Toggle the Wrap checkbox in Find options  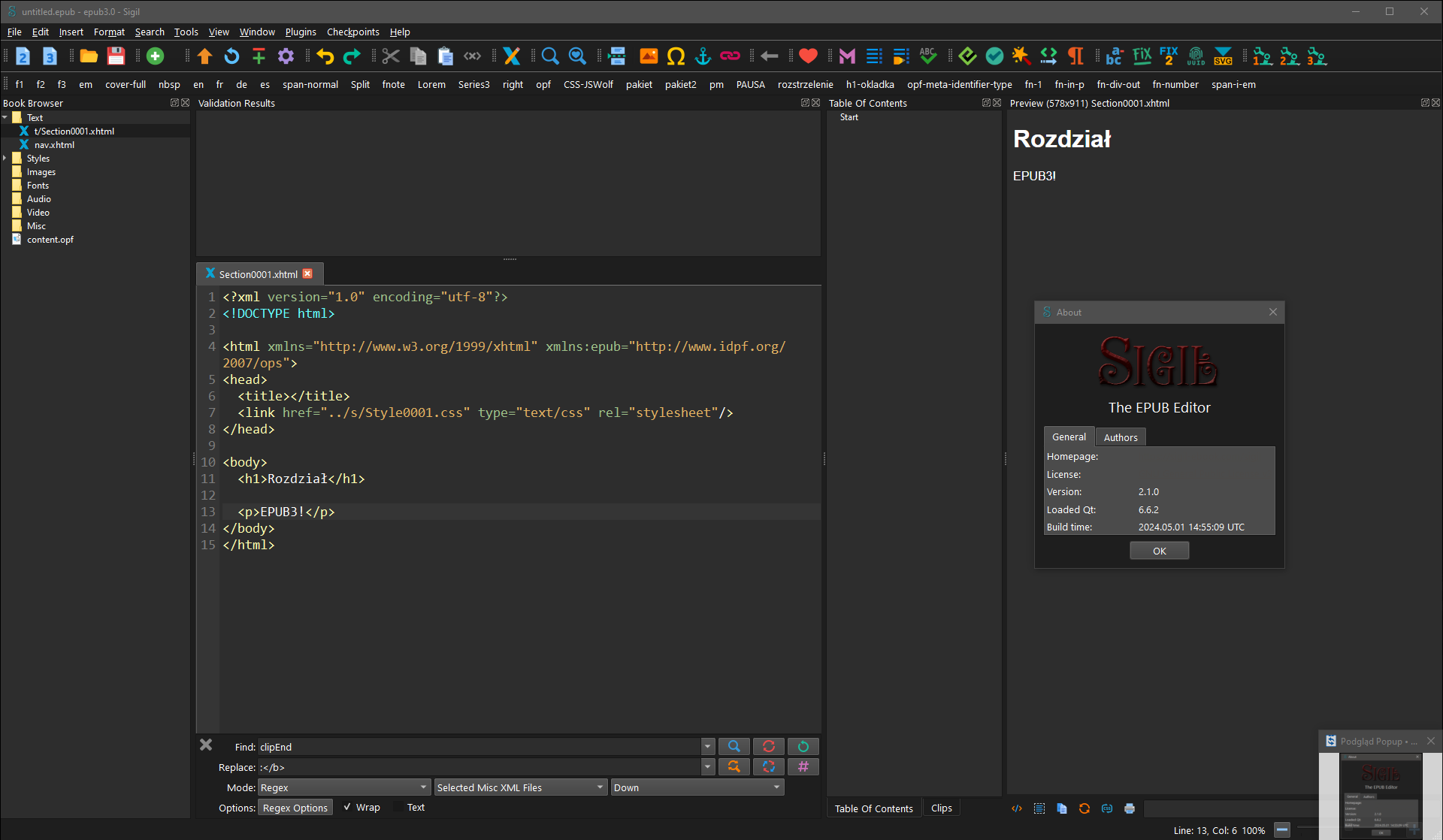point(347,808)
